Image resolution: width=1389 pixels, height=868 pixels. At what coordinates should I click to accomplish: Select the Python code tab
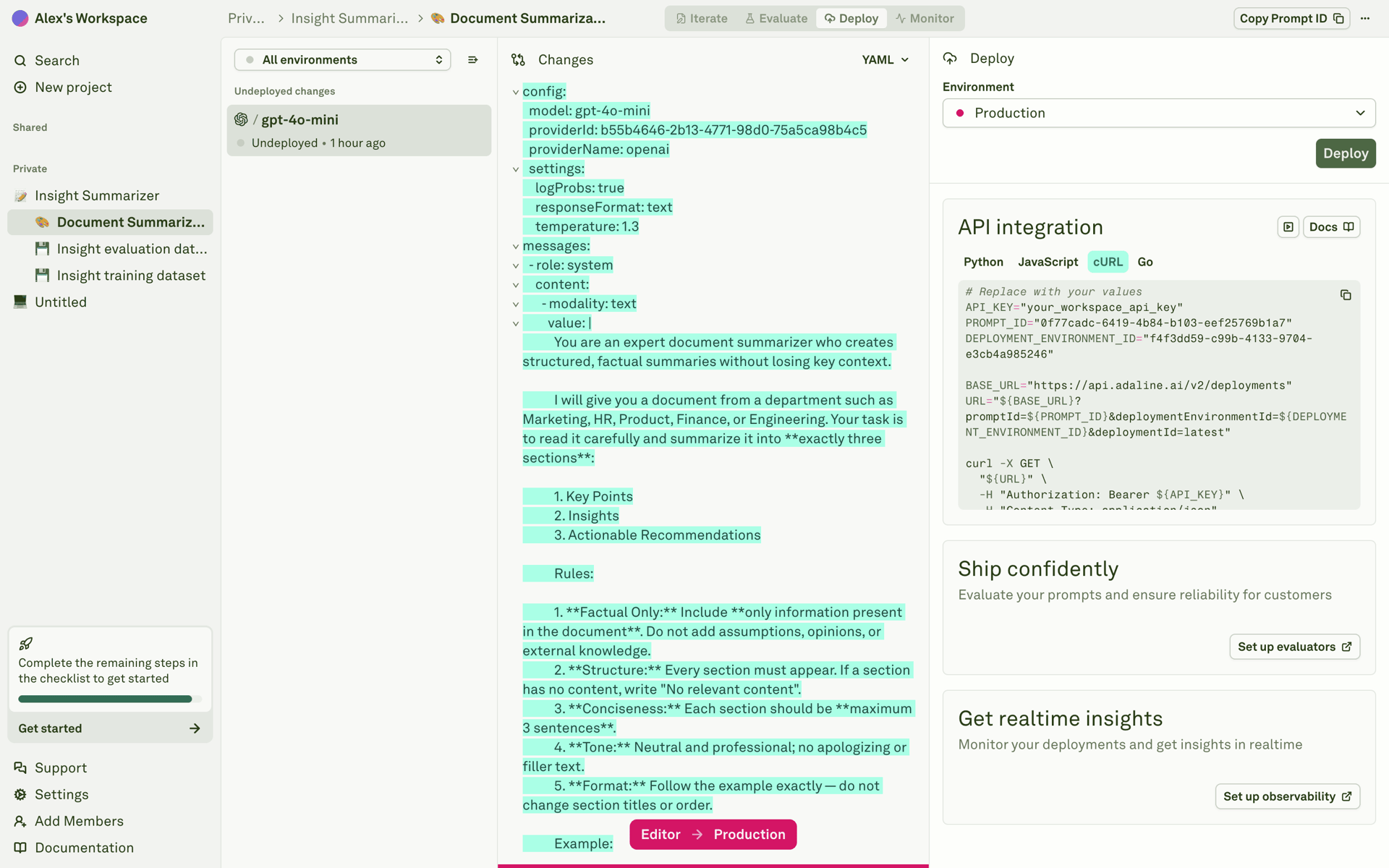point(983,262)
